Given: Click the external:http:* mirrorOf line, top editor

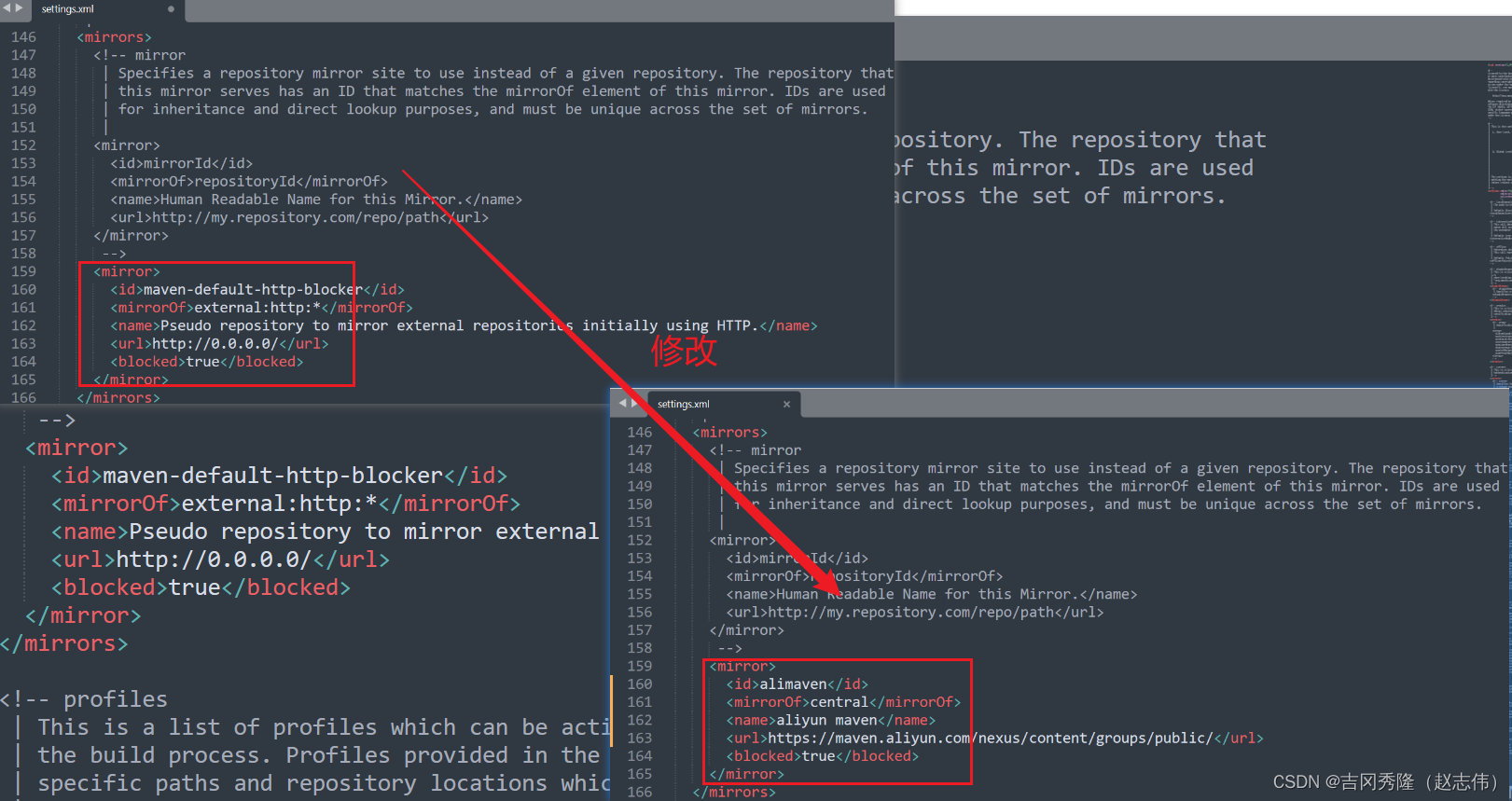Looking at the screenshot, I should 261,308.
